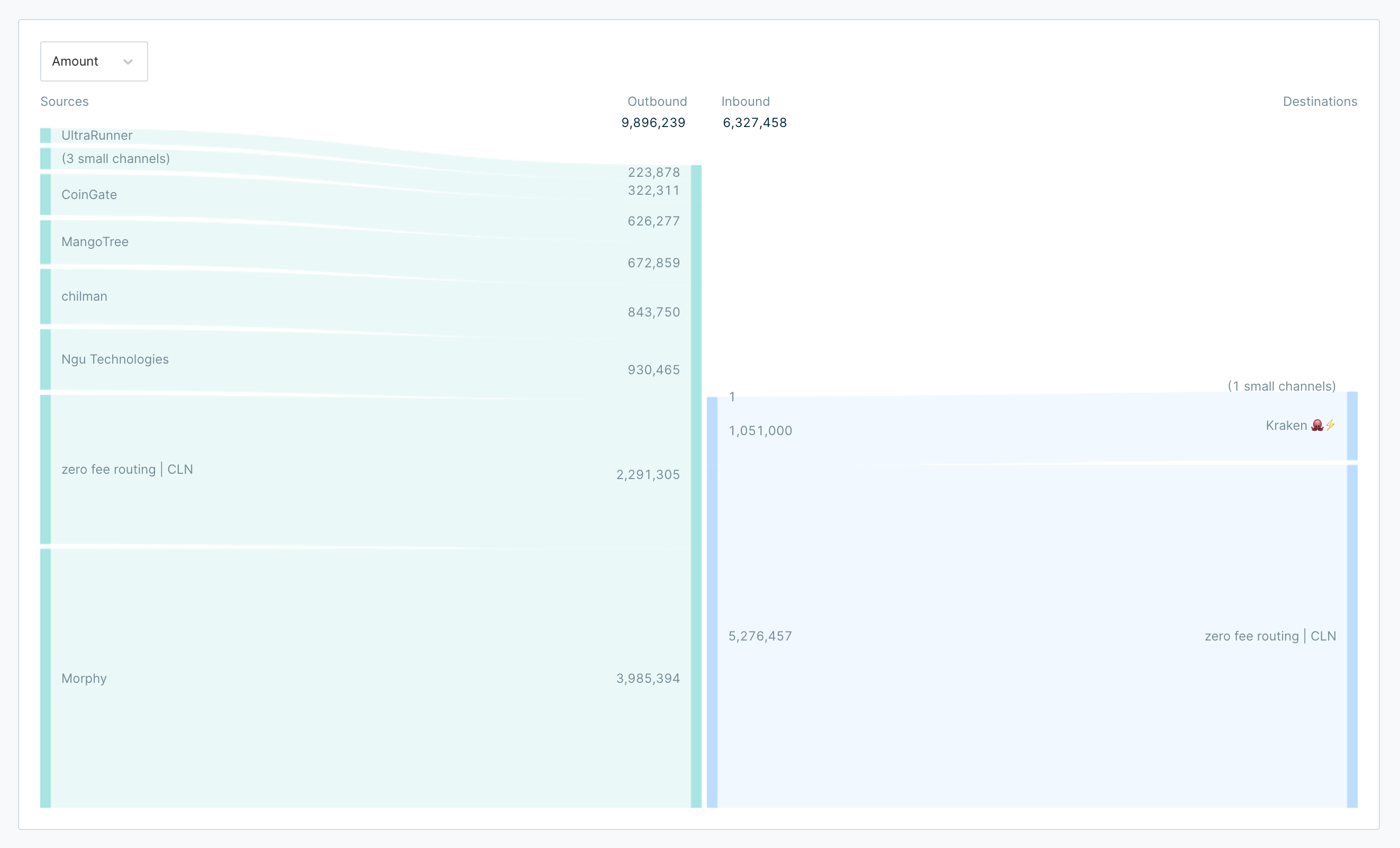Click the (1 small channels) destination label
1400x848 pixels.
click(1281, 386)
